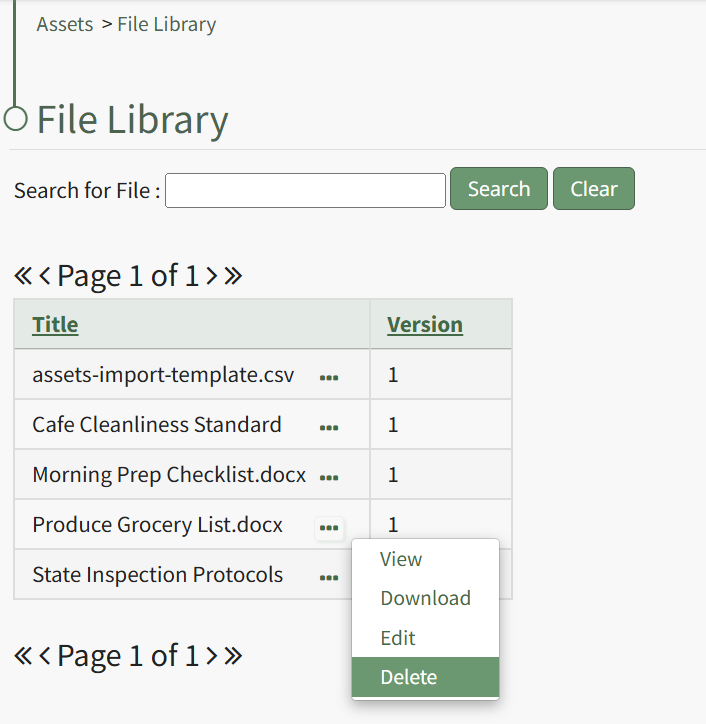Viewport: 706px width, 724px height.
Task: Open options menu for assets-import-template.csv
Action: [x=328, y=378]
